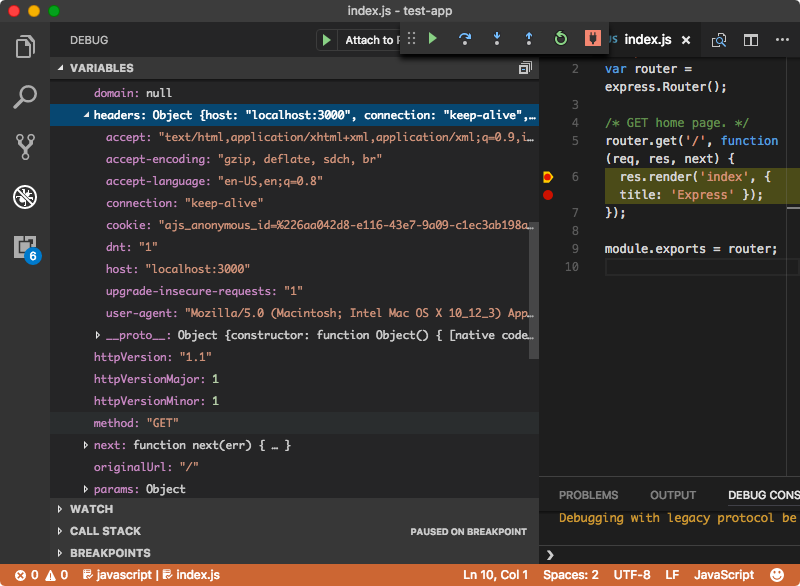Select the originalUrl: "/" row

(x=294, y=467)
